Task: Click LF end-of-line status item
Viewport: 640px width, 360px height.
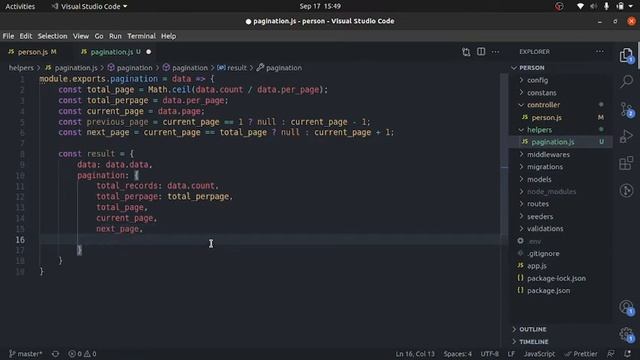Action: tap(511, 354)
